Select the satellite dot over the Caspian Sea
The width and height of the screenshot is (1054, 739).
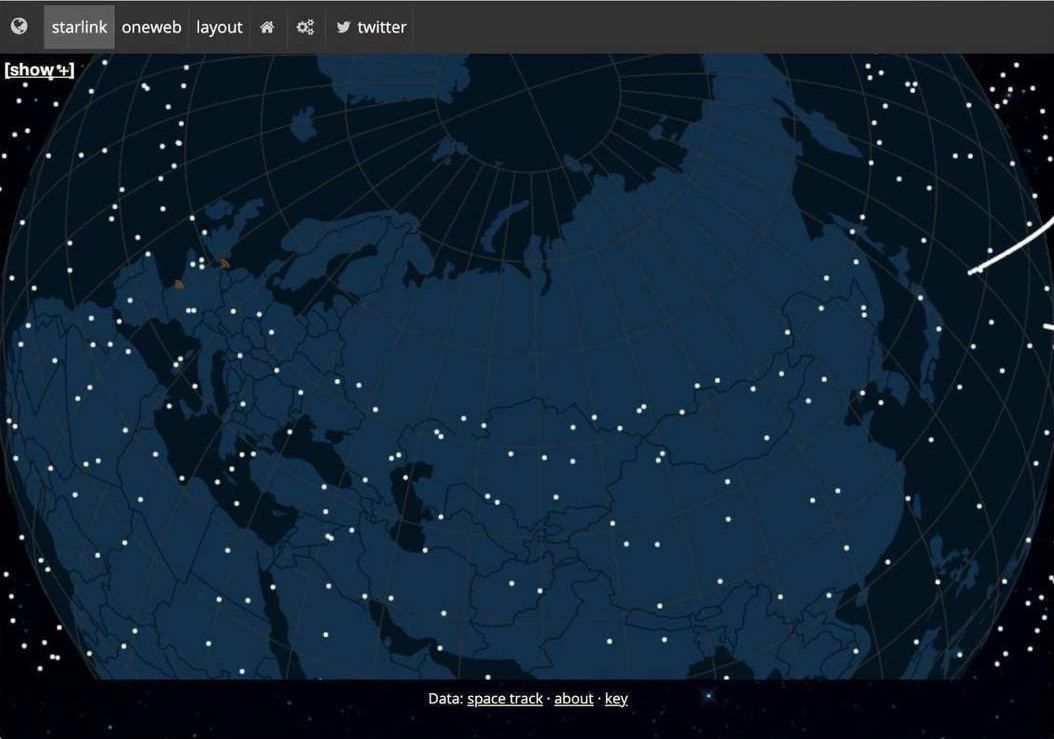(405, 478)
